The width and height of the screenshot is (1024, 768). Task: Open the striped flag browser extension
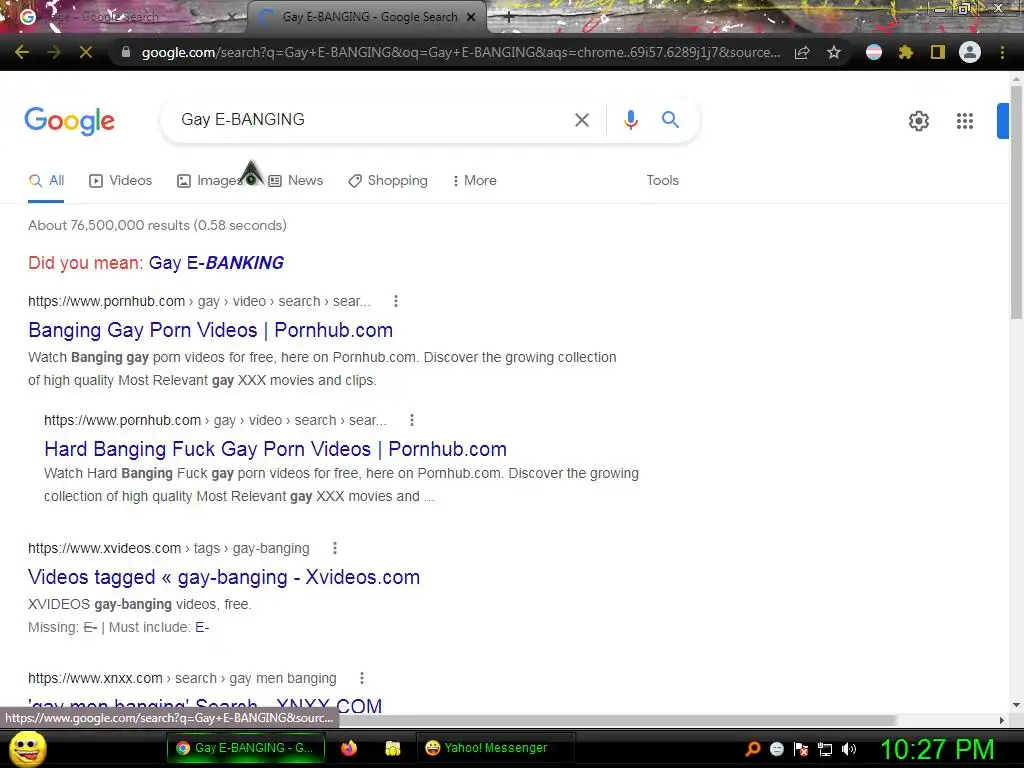[874, 52]
